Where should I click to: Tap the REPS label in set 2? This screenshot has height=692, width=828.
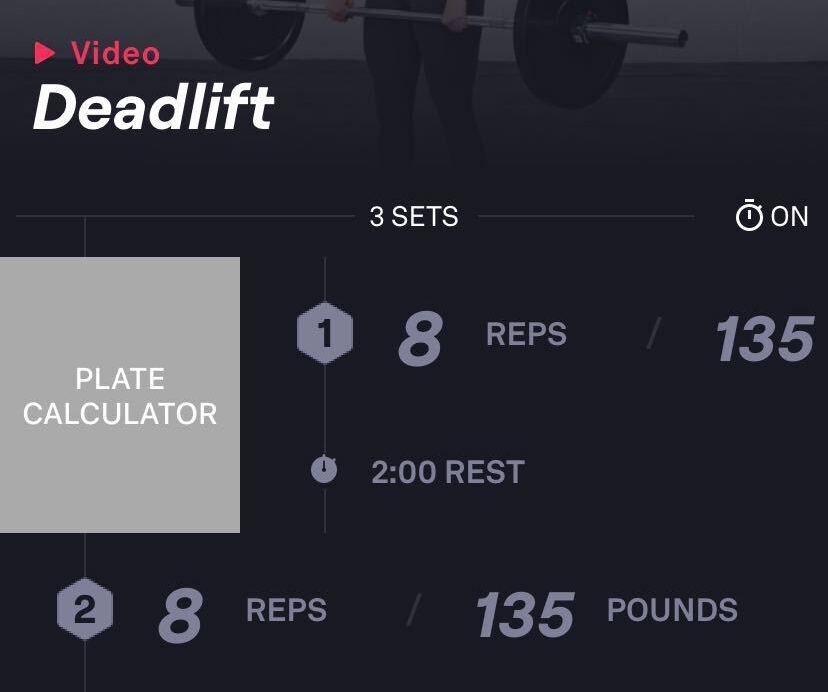286,611
